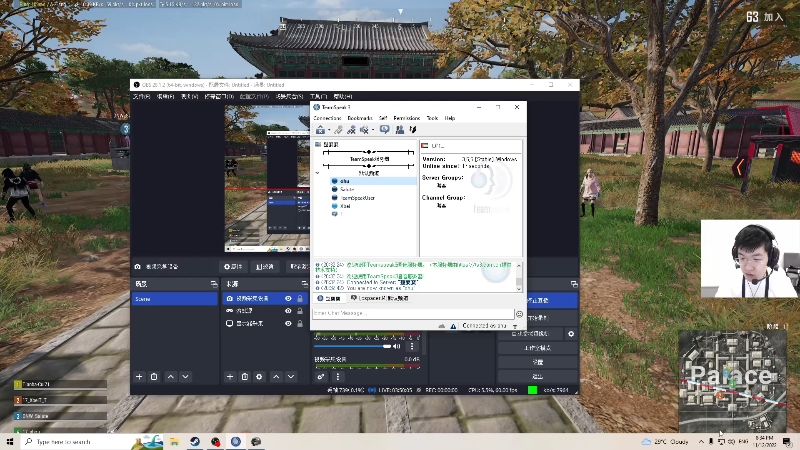The height and width of the screenshot is (450, 800).
Task: Open dropdown arrow in TeamSpeak status bar
Action: pos(515,326)
